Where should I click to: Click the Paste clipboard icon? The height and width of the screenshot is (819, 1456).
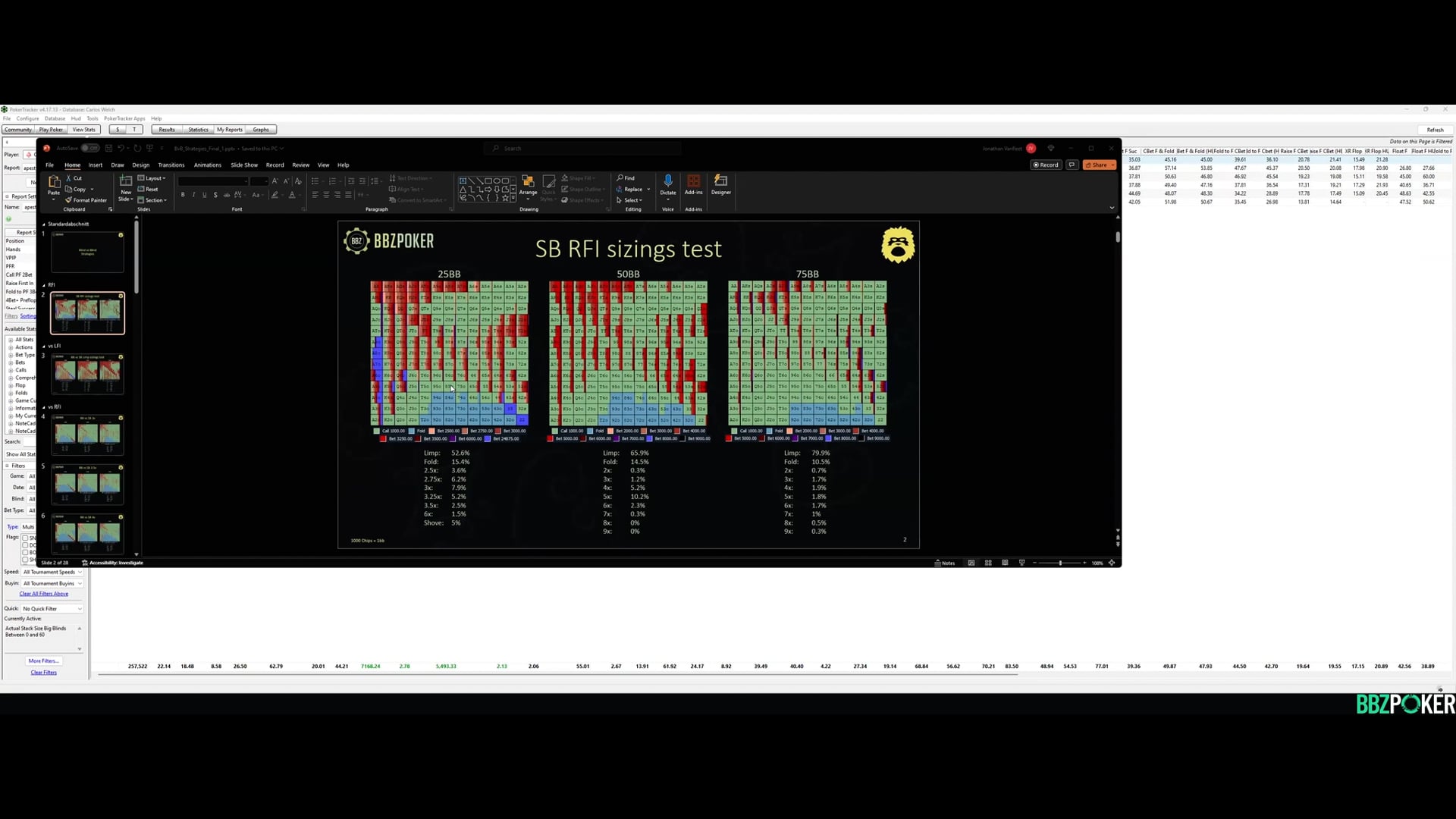(x=54, y=182)
